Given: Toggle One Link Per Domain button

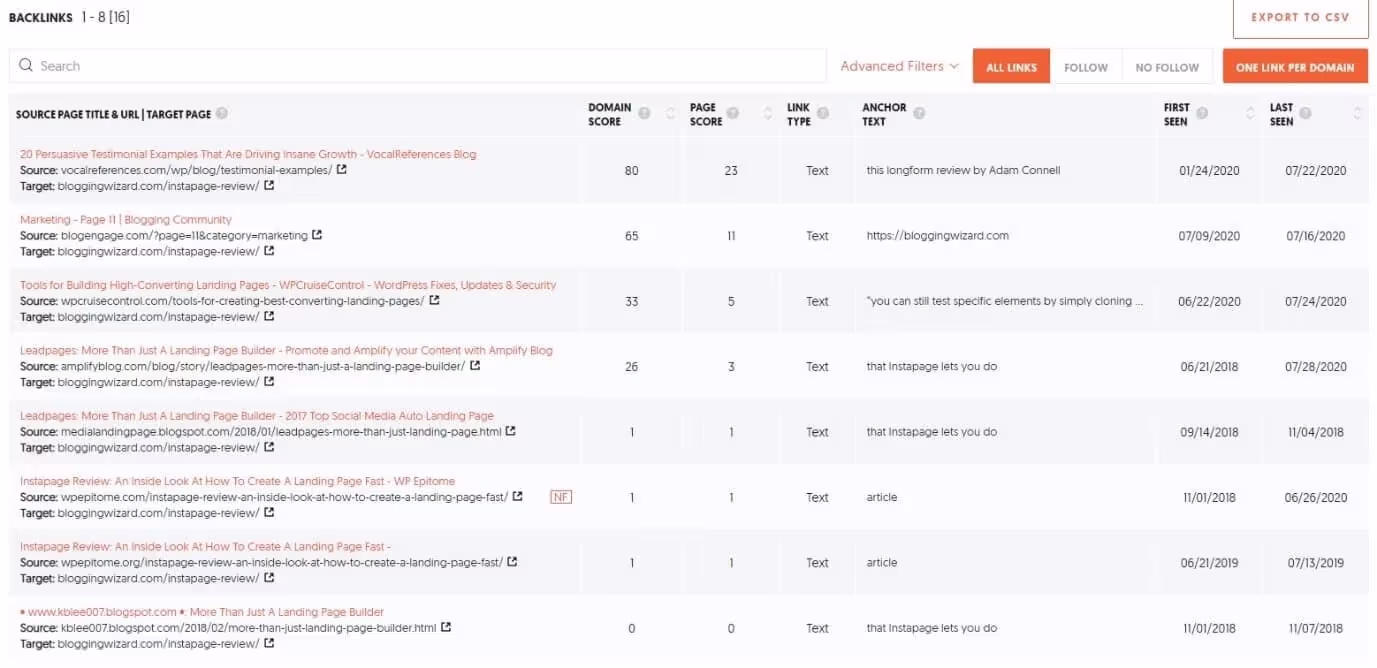Looking at the screenshot, I should tap(1295, 67).
